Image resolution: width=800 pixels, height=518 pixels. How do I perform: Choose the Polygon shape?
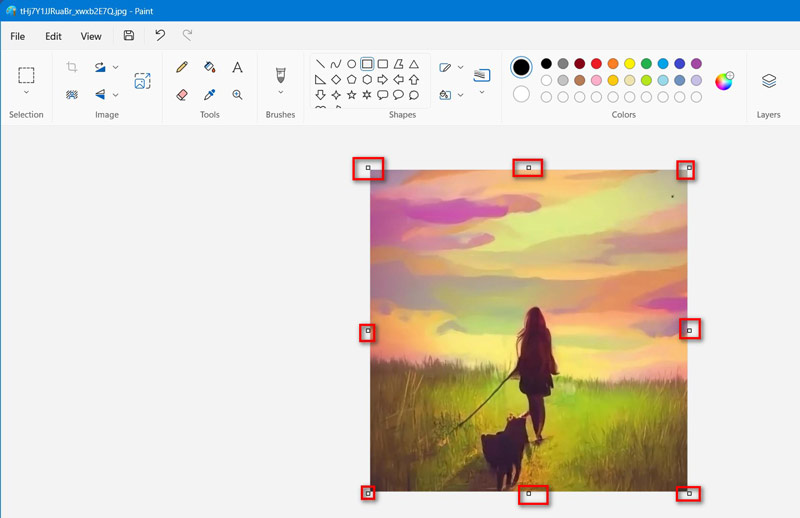pyautogui.click(x=398, y=64)
